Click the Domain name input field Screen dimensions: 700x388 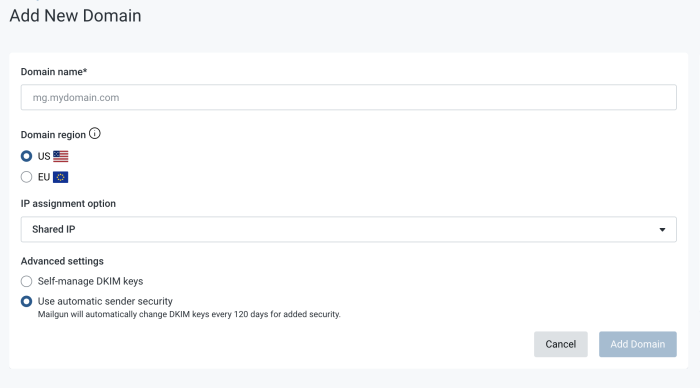coord(348,97)
